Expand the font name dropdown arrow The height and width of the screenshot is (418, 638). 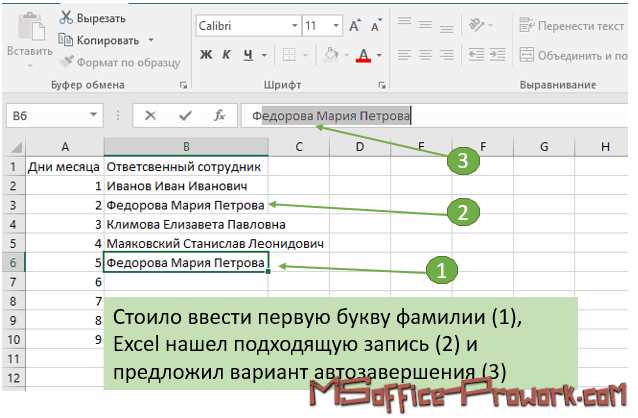pos(295,26)
